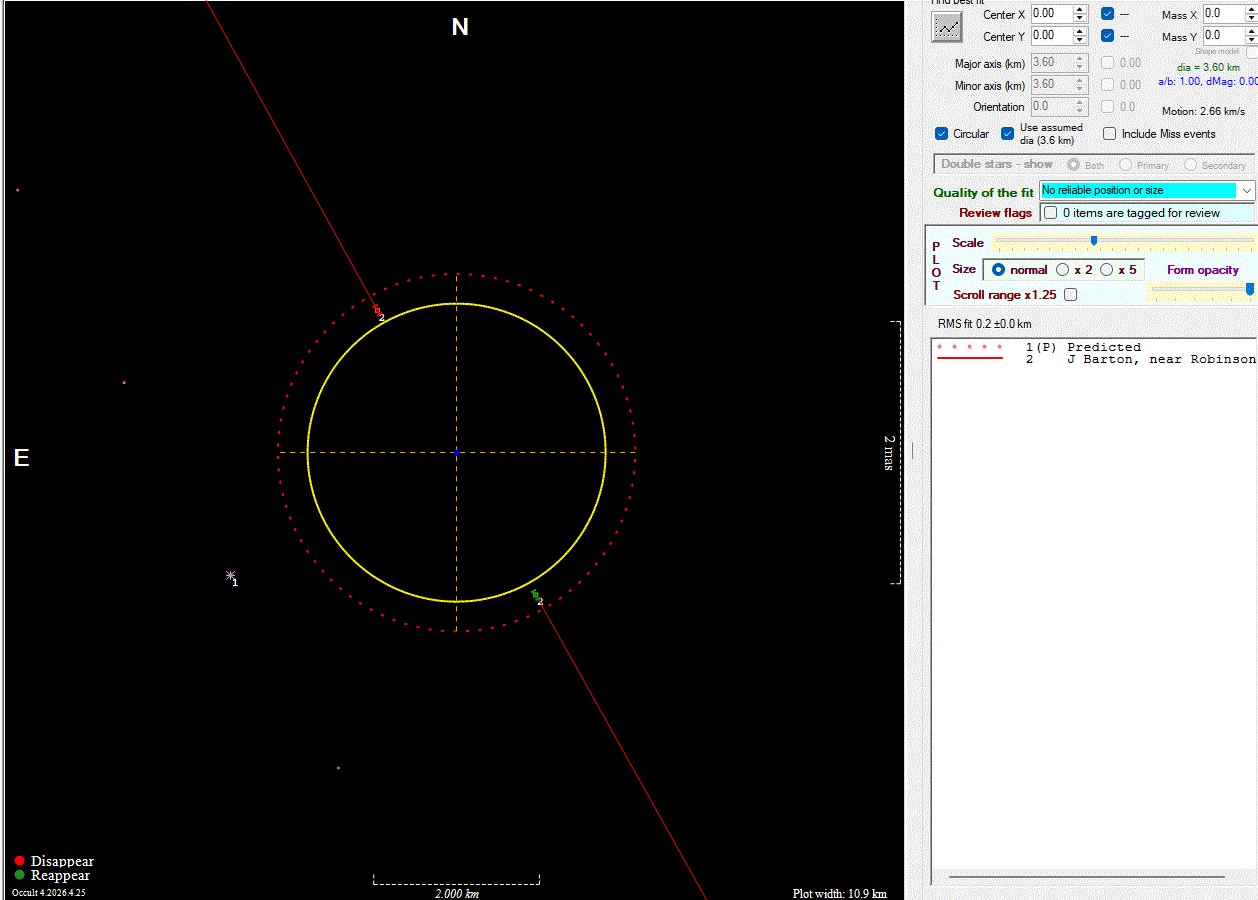The width and height of the screenshot is (1258, 900).
Task: Uncheck the checkbox beside Center X
Action: click(x=1108, y=14)
